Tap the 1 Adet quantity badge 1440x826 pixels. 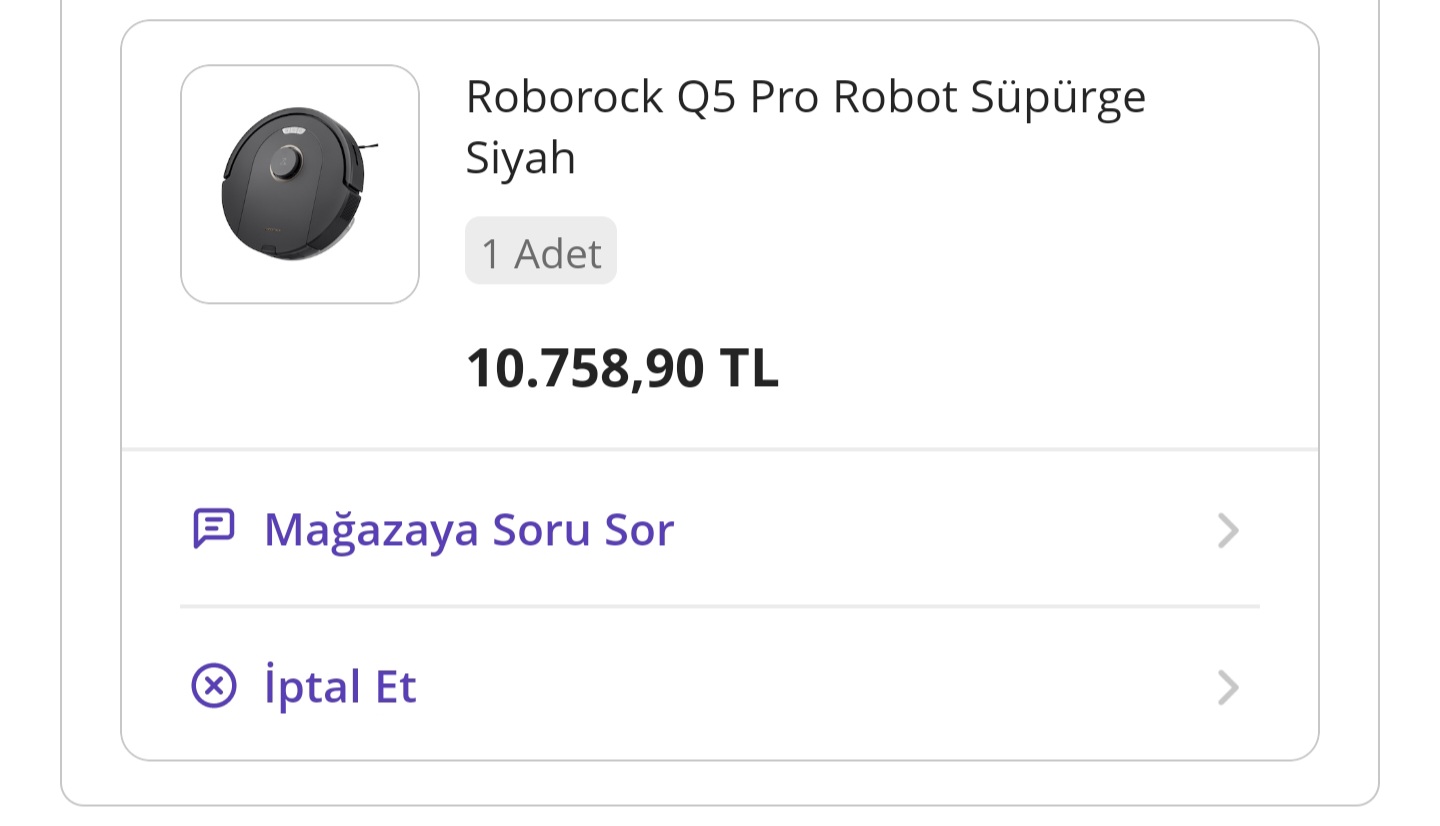541,251
